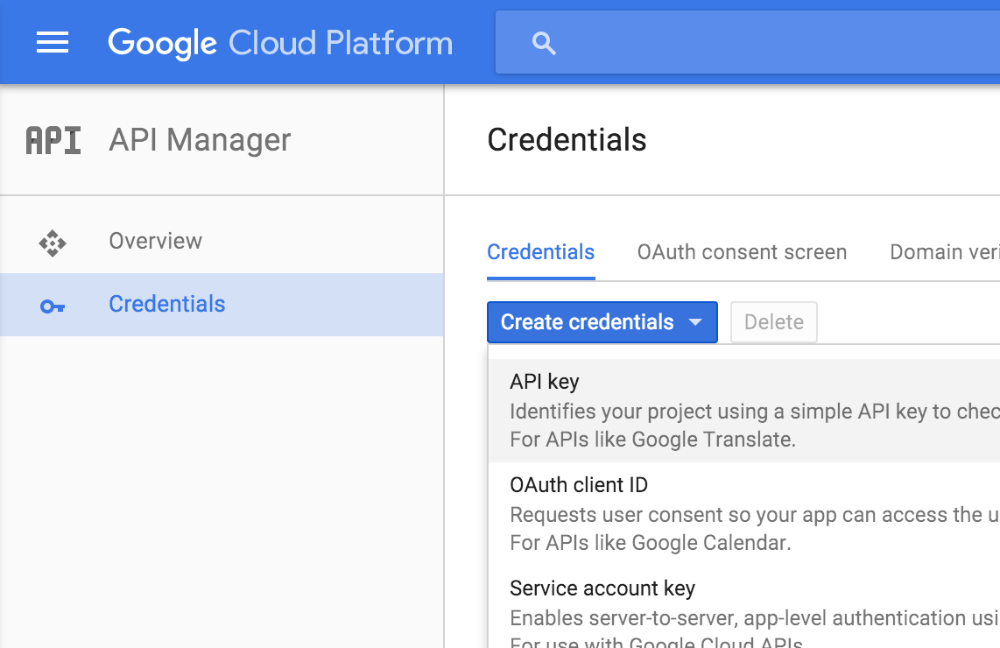Focus the top search bar field
1000x648 pixels.
pyautogui.click(x=747, y=42)
